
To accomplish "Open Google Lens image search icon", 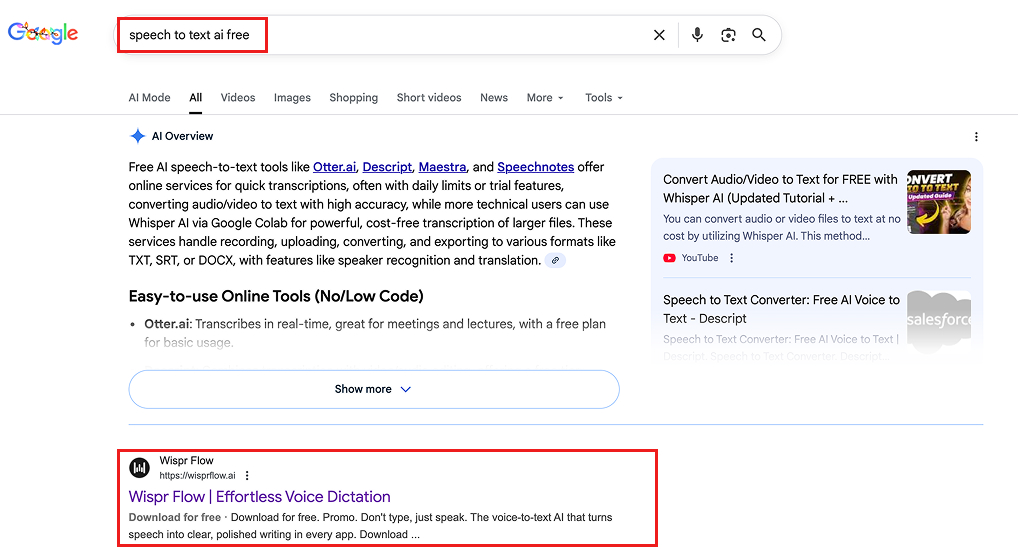I will pos(728,35).
